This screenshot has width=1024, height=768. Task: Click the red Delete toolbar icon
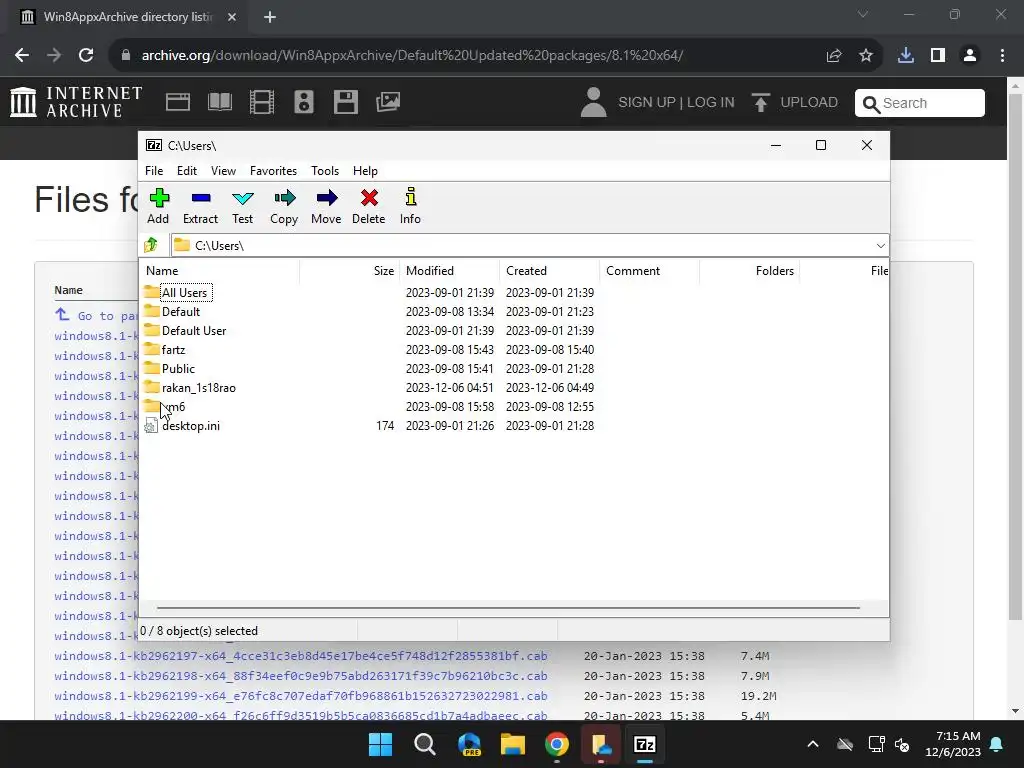pyautogui.click(x=368, y=206)
